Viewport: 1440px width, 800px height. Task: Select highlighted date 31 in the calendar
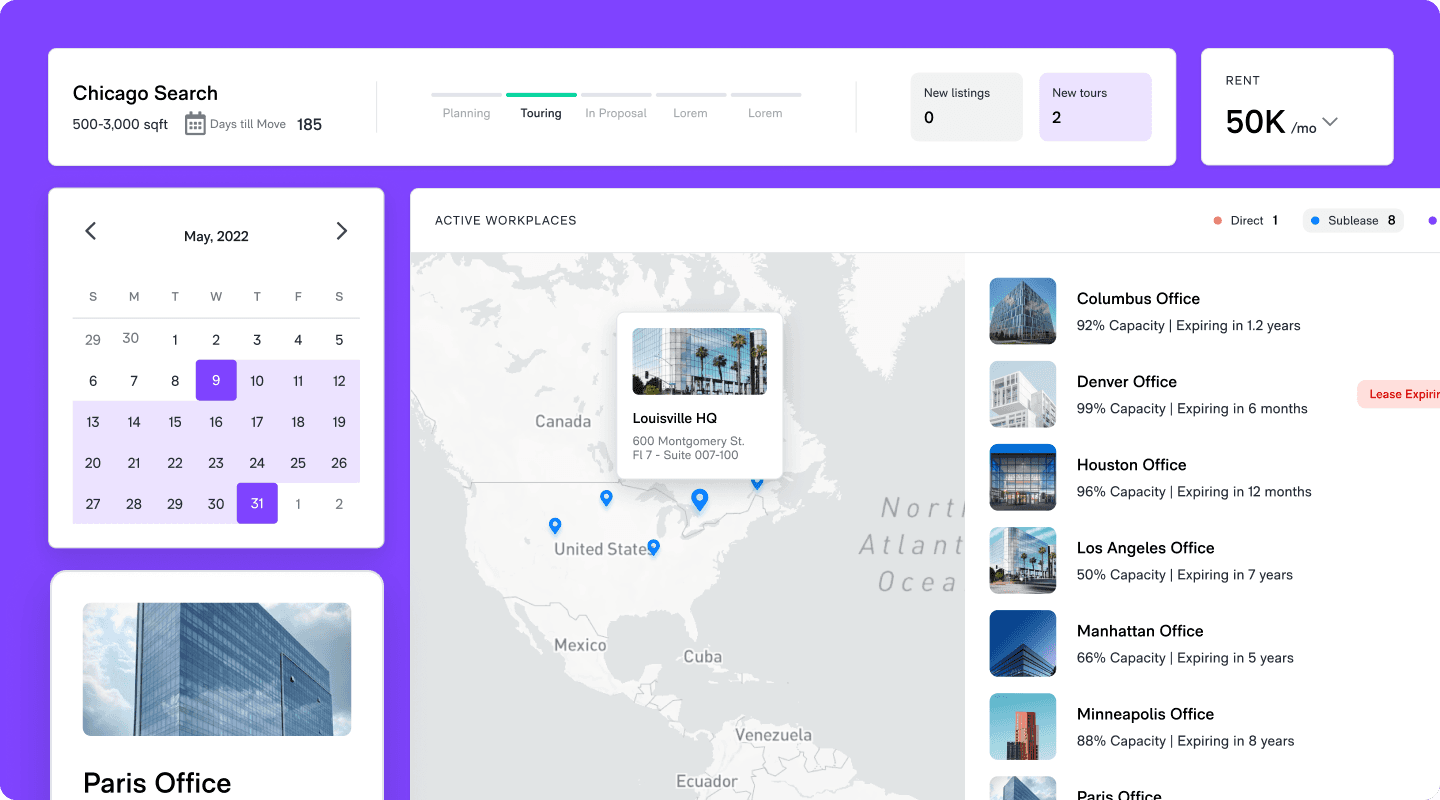(257, 503)
